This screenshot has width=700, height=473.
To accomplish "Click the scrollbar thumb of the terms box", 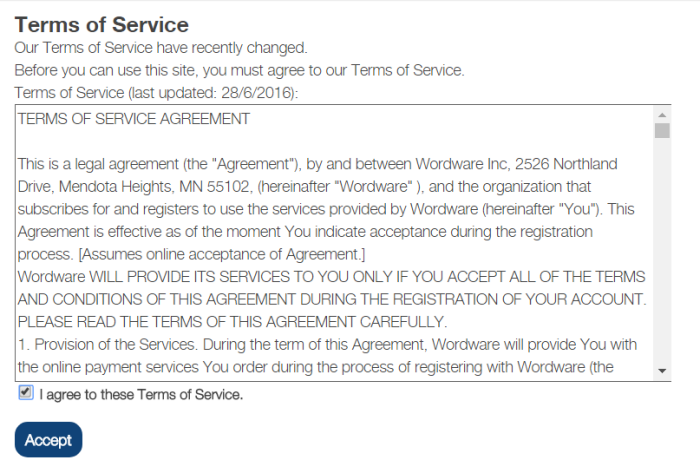I will [662, 130].
